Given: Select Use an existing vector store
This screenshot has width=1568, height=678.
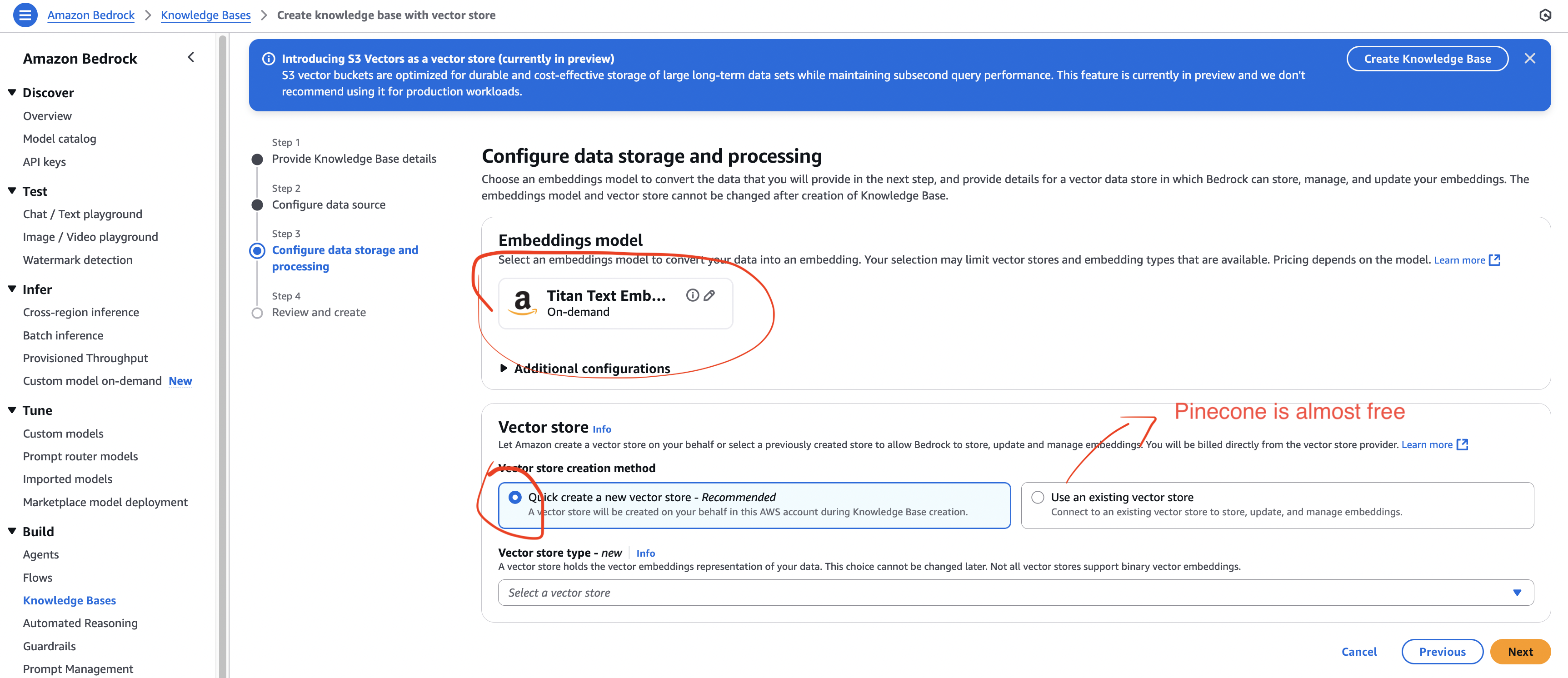Looking at the screenshot, I should [1038, 497].
